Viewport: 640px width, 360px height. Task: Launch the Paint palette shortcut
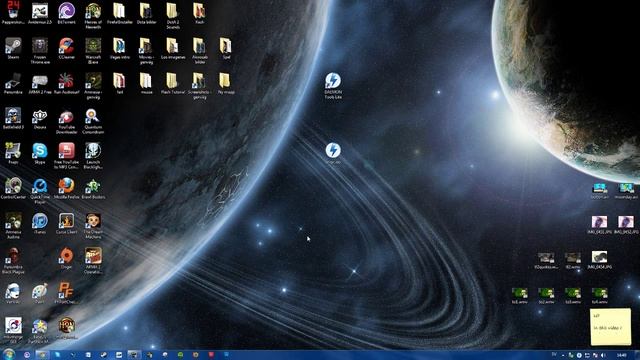click(x=40, y=293)
